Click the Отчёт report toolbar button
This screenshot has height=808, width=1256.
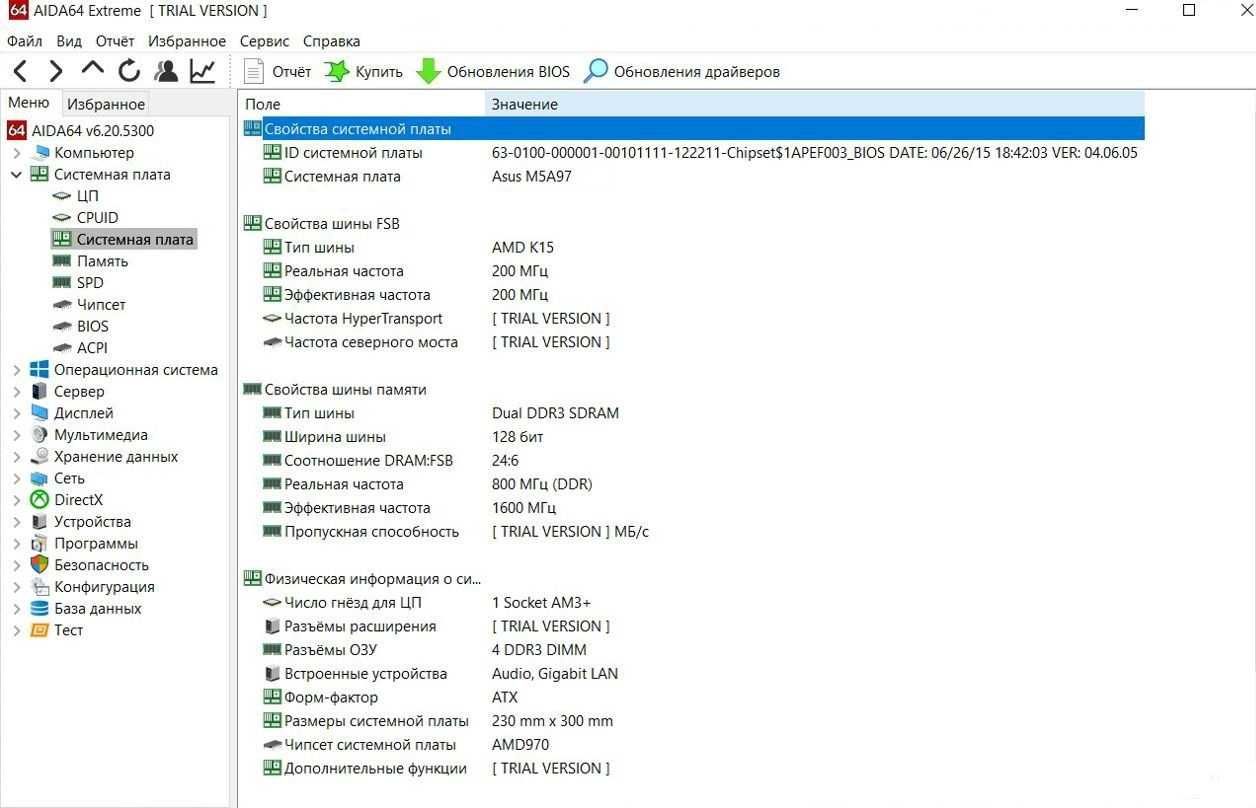point(278,71)
